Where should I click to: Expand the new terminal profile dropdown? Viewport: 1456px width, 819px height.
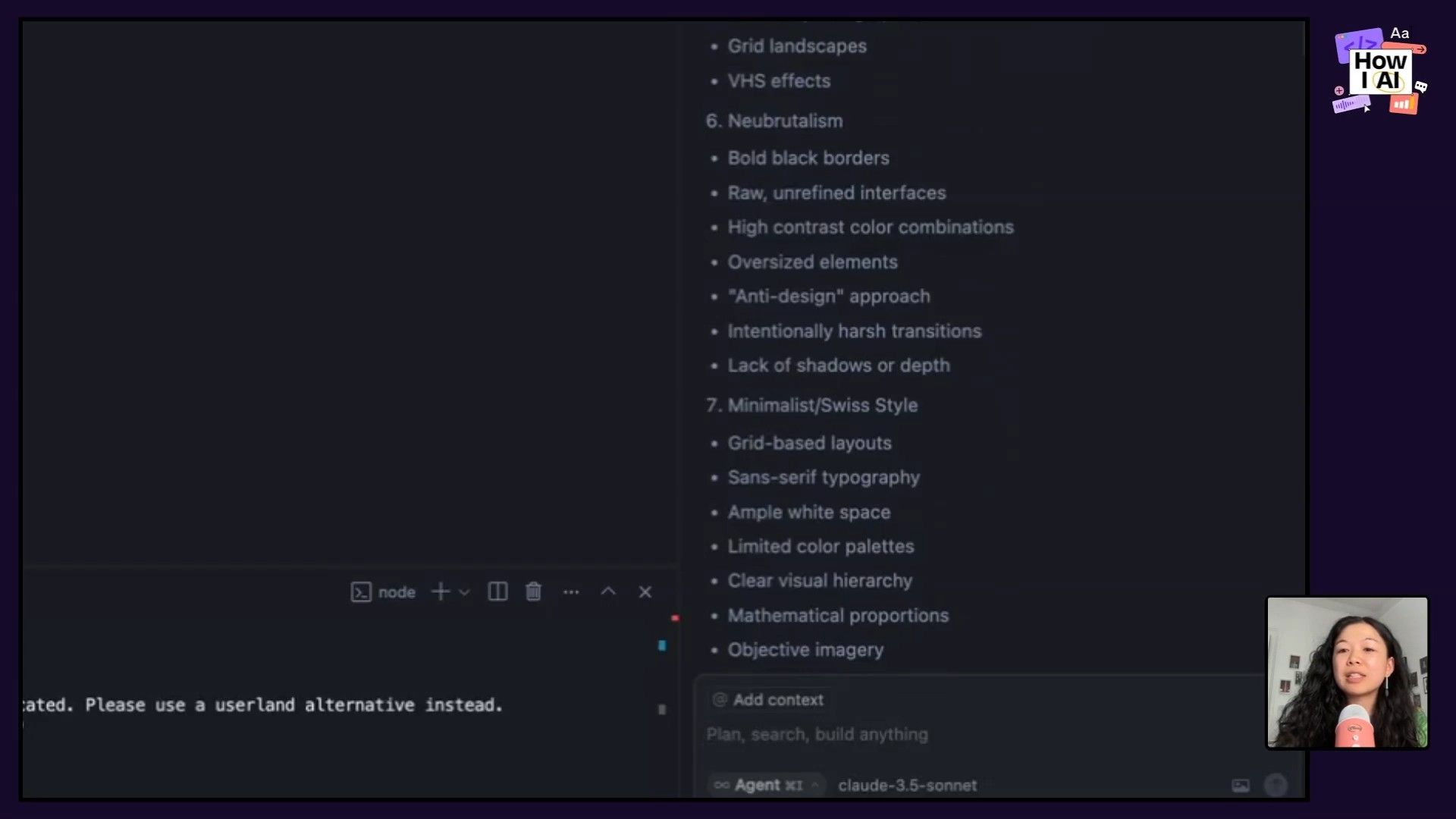click(x=464, y=592)
